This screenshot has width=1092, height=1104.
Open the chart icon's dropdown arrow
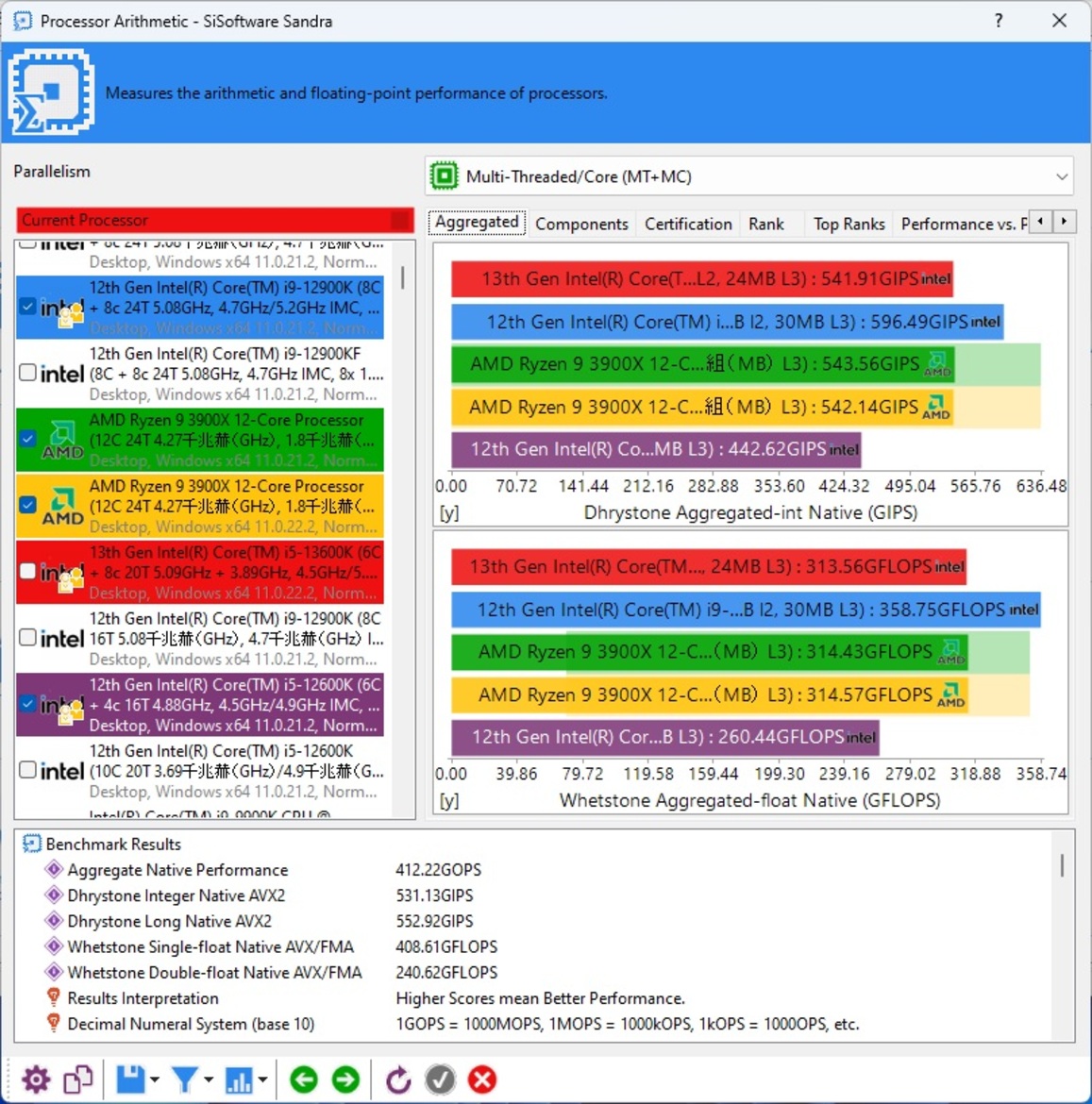tap(262, 1079)
